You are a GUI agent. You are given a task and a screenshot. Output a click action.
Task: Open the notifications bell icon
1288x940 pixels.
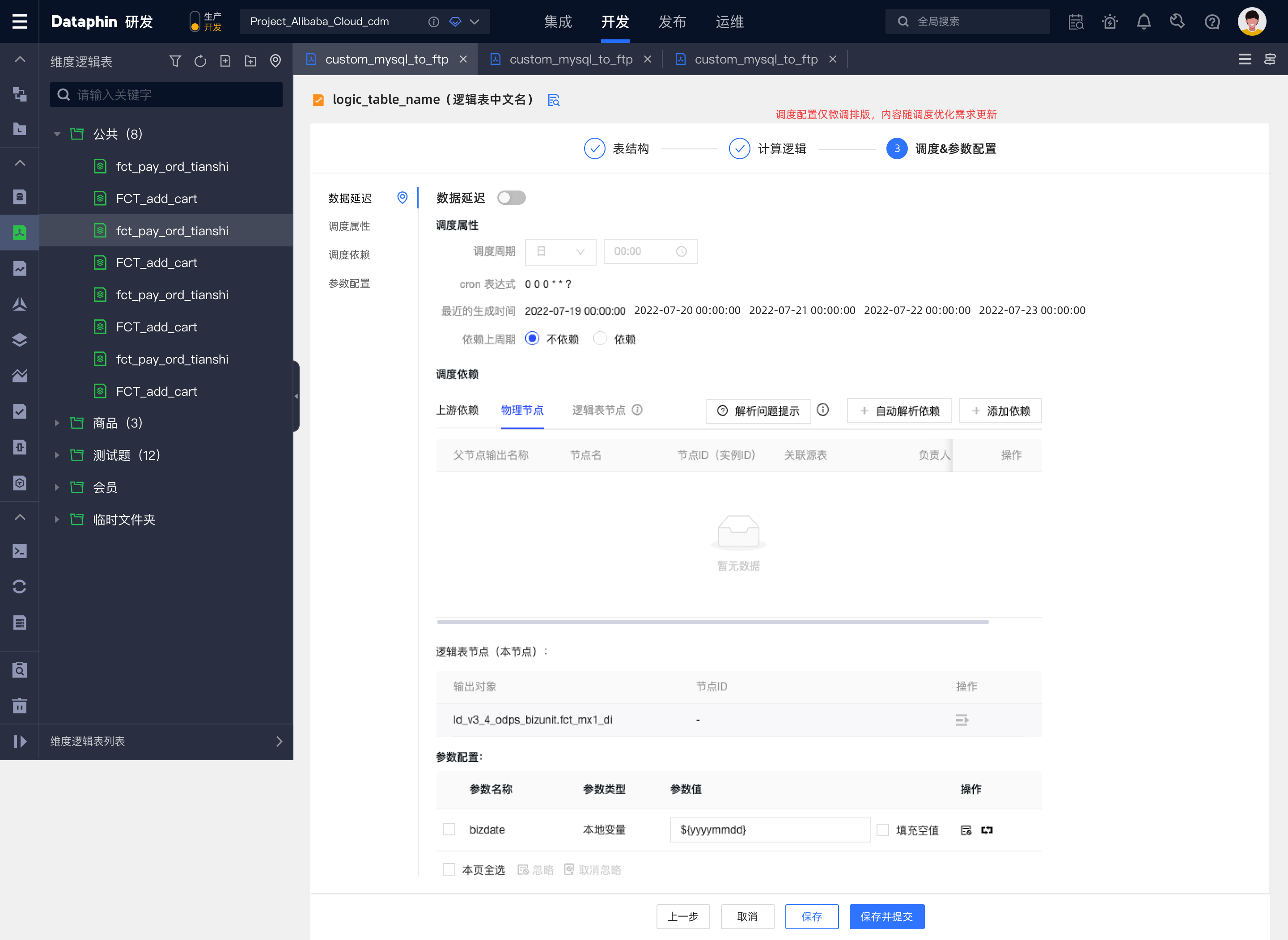(1144, 21)
